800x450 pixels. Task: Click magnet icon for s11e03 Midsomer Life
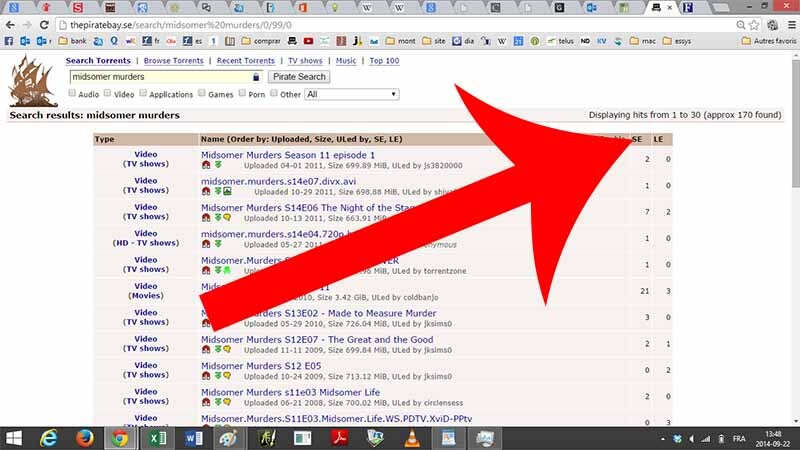pos(206,402)
